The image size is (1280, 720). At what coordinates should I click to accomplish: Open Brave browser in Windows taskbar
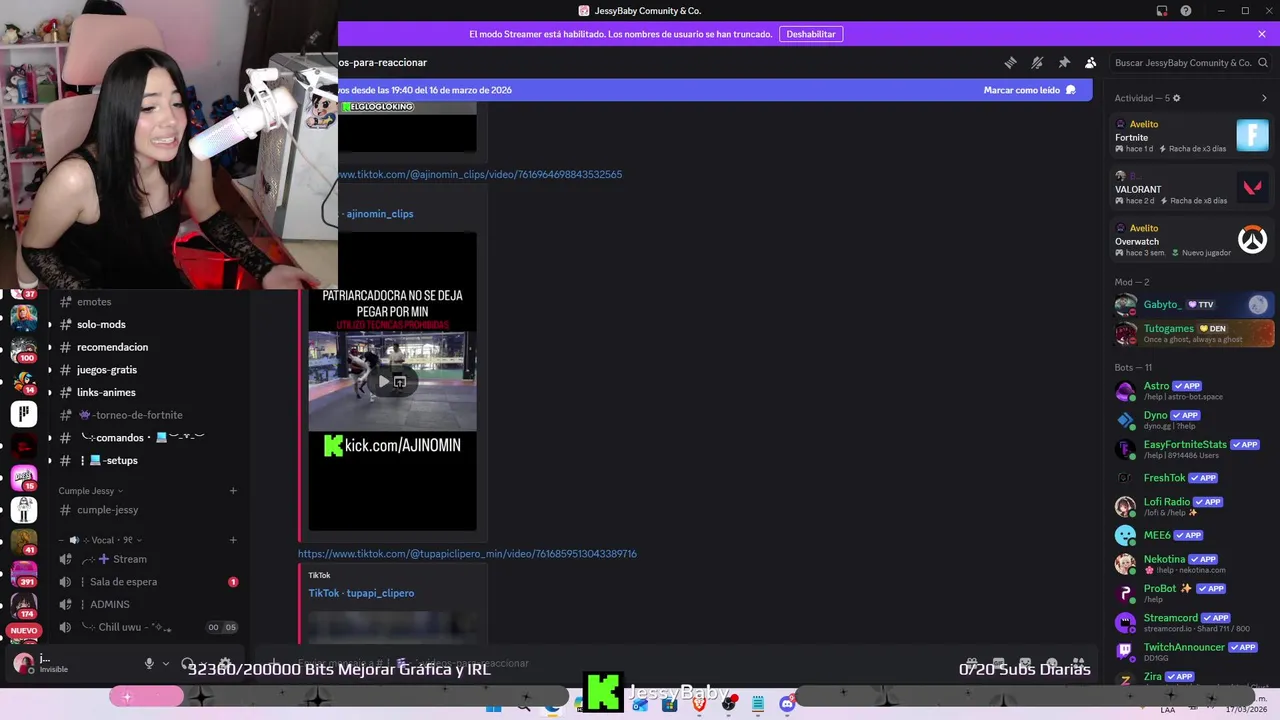(x=699, y=704)
